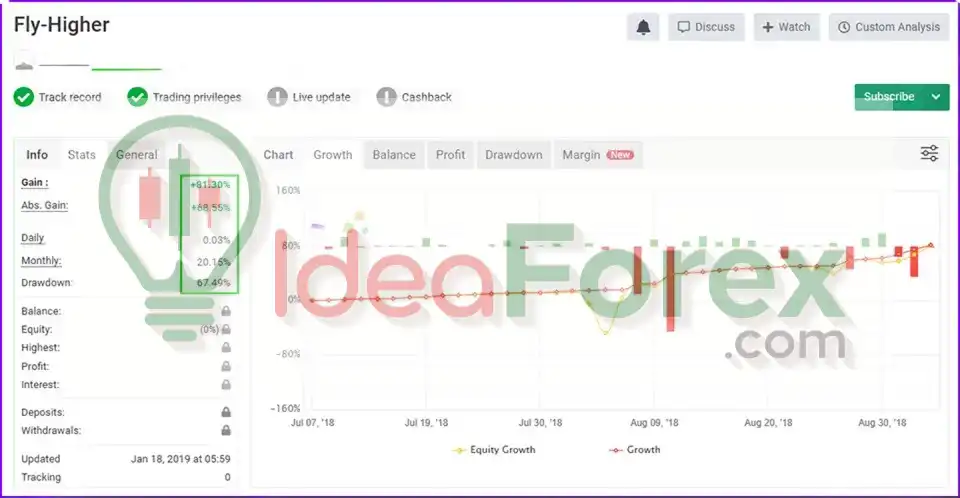Screen dimensions: 960x498
Task: Click the Fly-Higher system title
Action: click(61, 25)
